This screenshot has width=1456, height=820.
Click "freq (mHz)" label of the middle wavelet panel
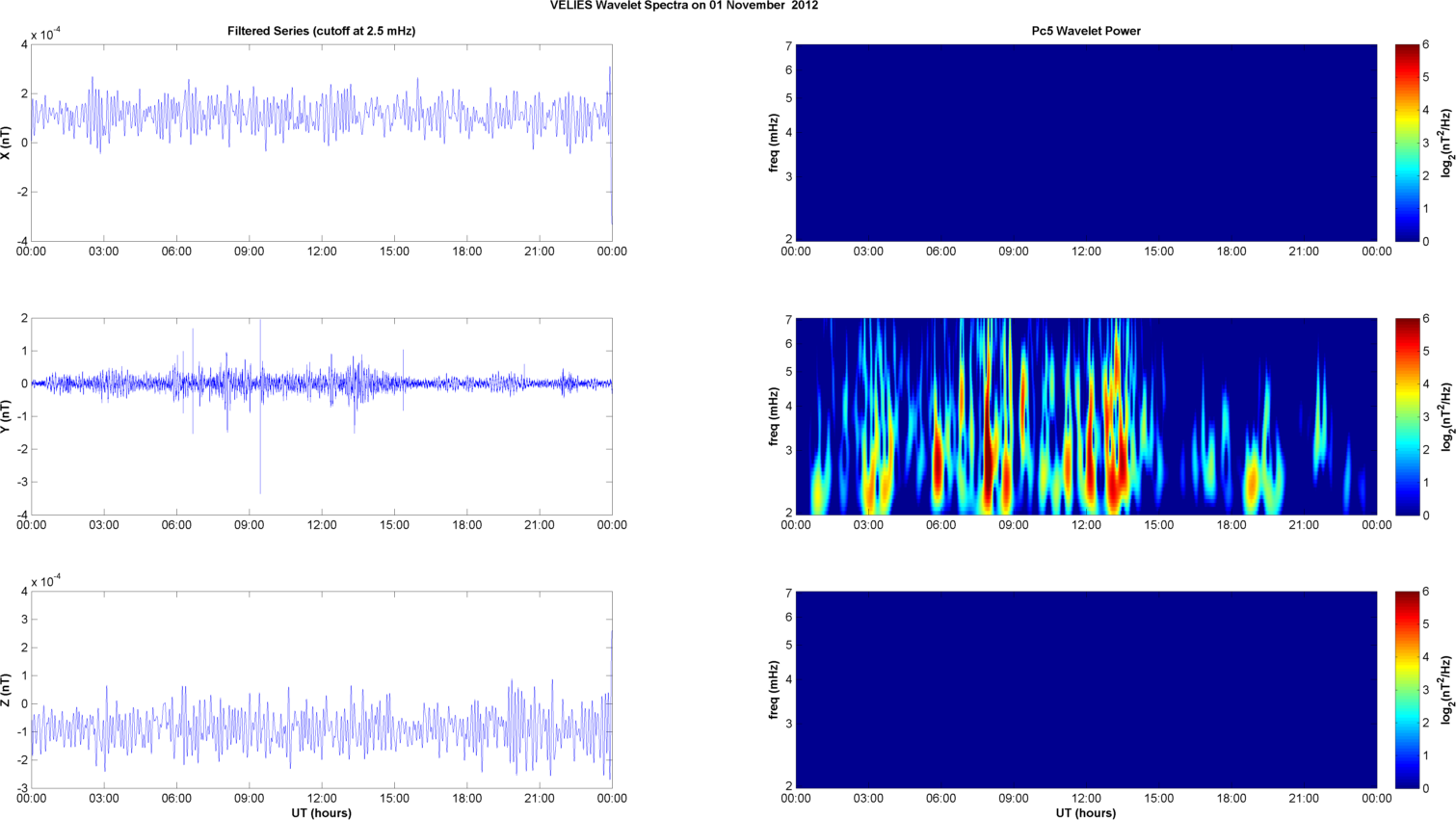(774, 416)
